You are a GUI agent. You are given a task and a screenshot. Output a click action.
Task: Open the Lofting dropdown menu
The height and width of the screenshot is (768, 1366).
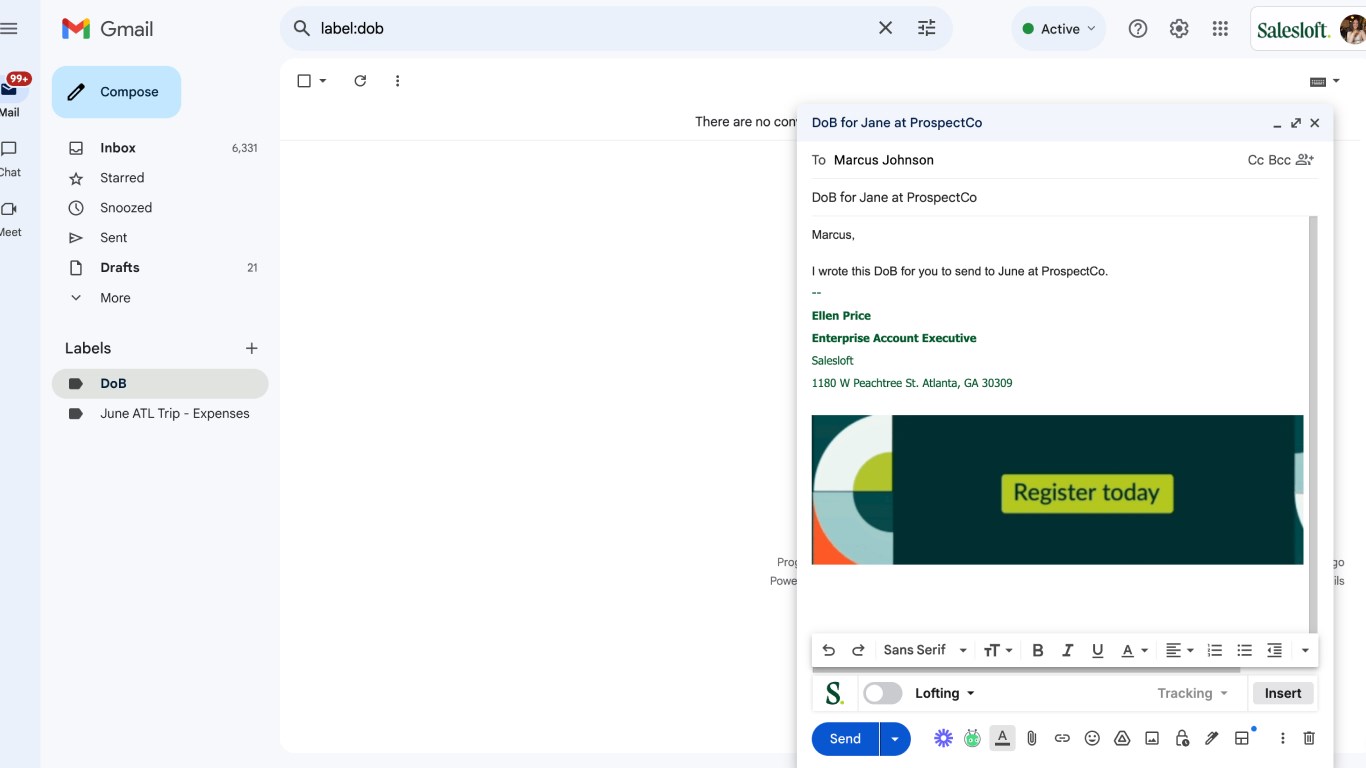[945, 693]
